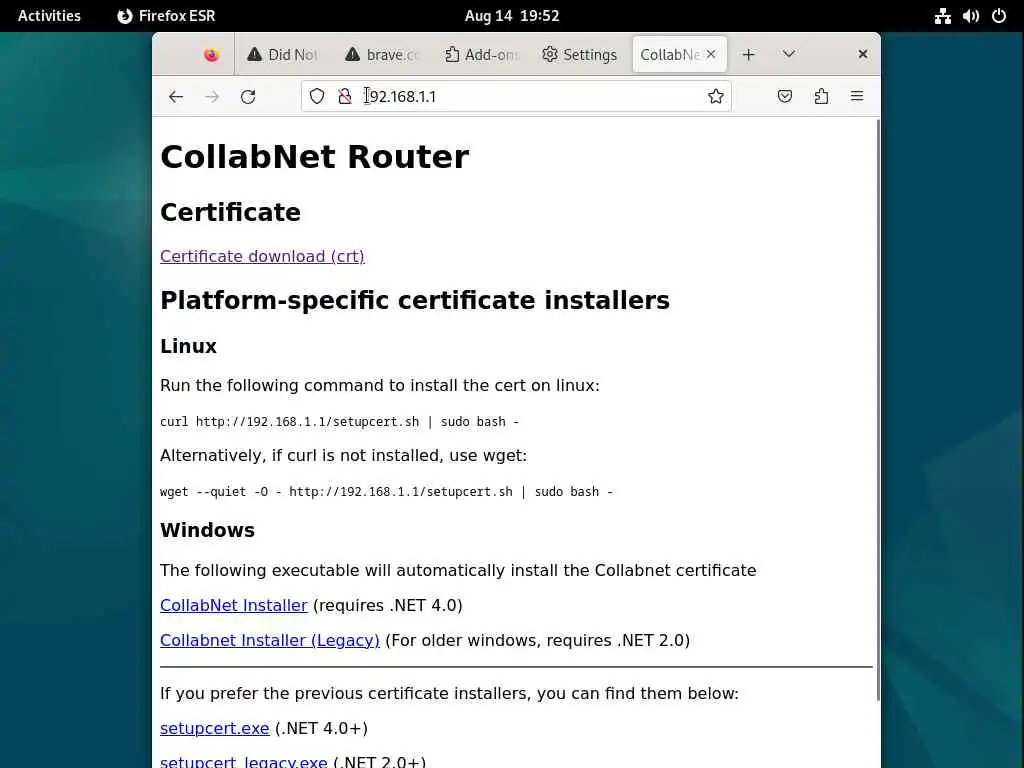
Task: Click the vertical page scrollbar
Action: (877, 409)
